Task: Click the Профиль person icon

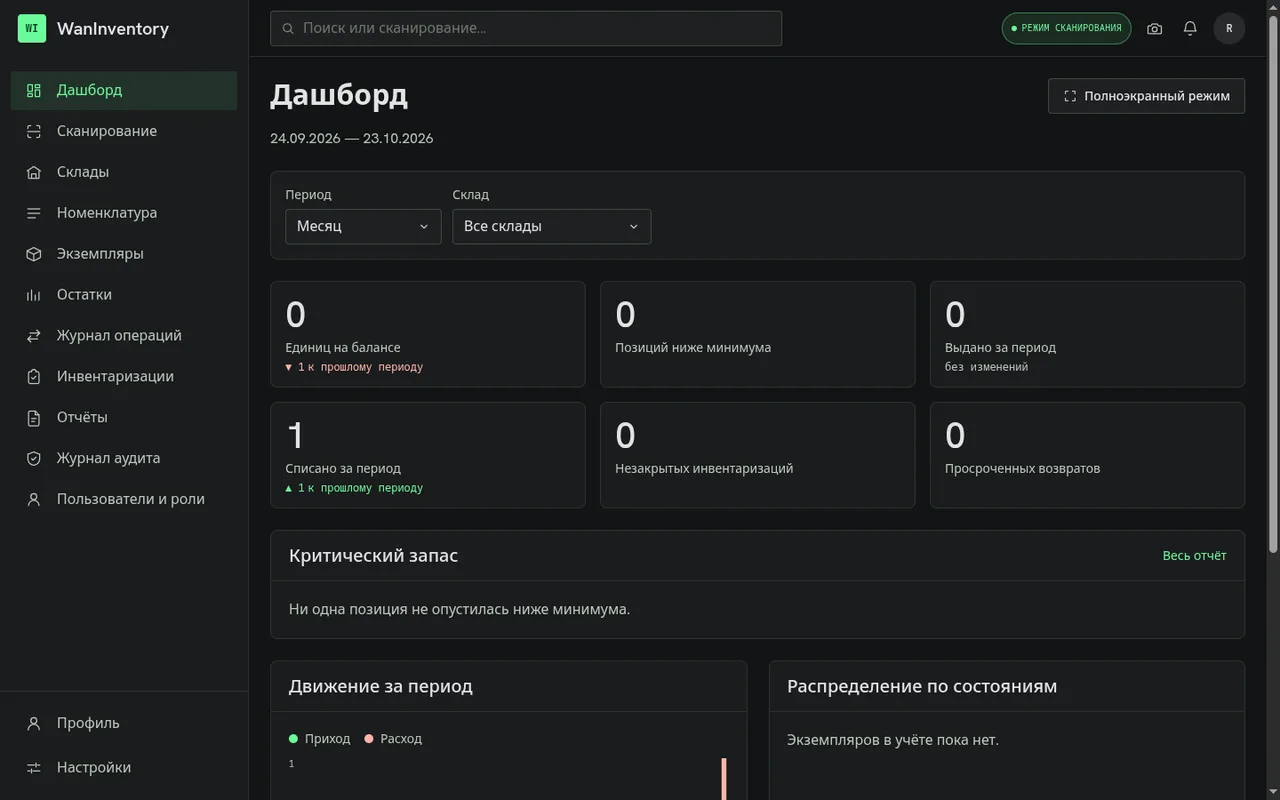Action: 34,723
